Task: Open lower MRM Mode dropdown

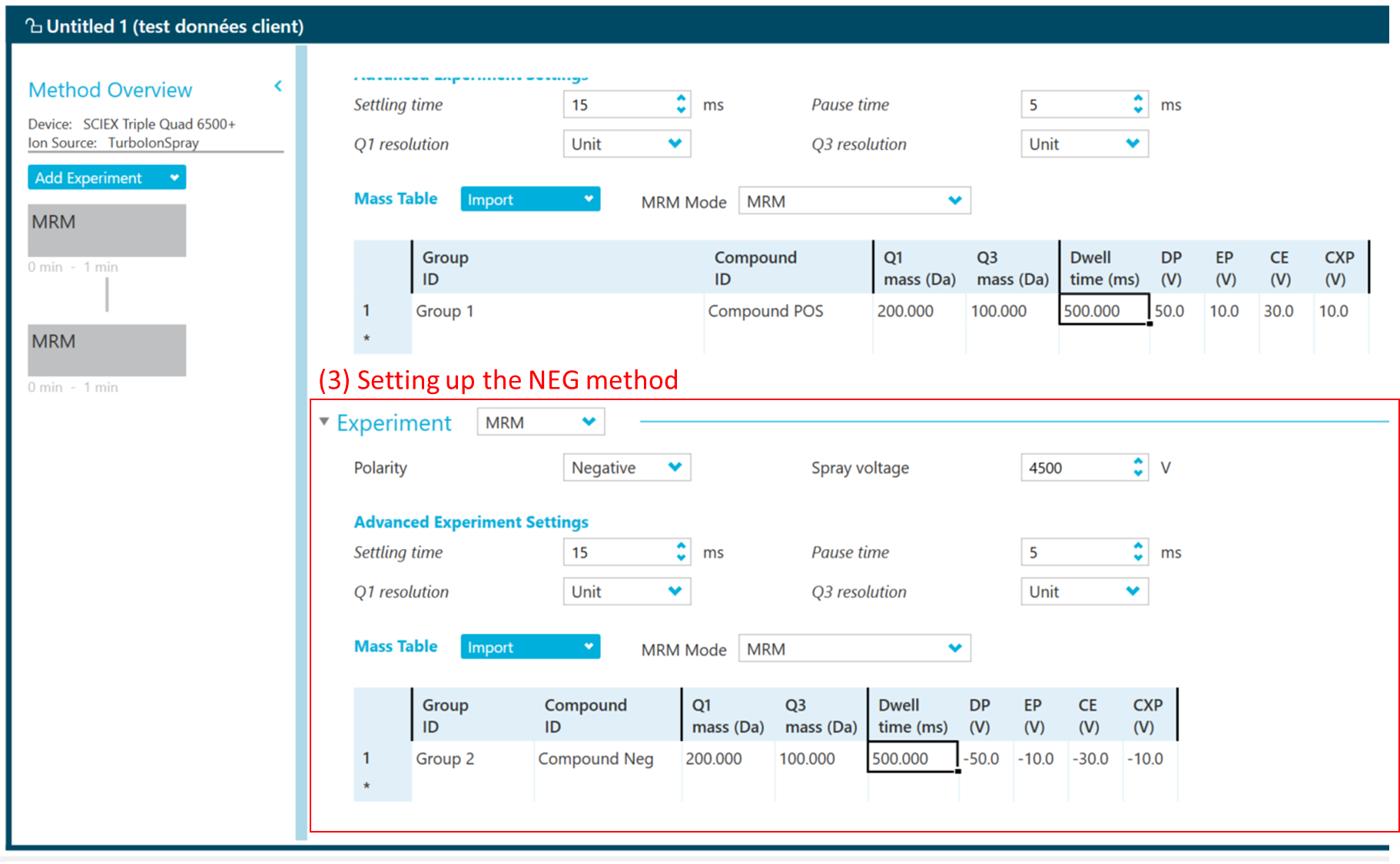Action: tap(854, 648)
